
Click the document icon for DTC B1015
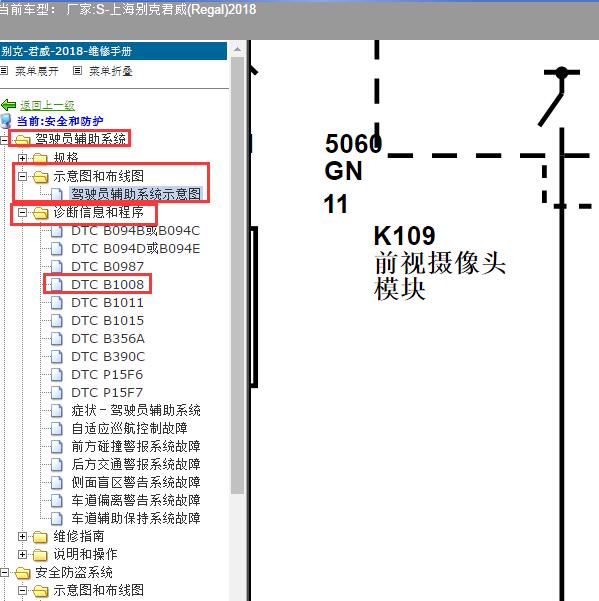[x=57, y=321]
